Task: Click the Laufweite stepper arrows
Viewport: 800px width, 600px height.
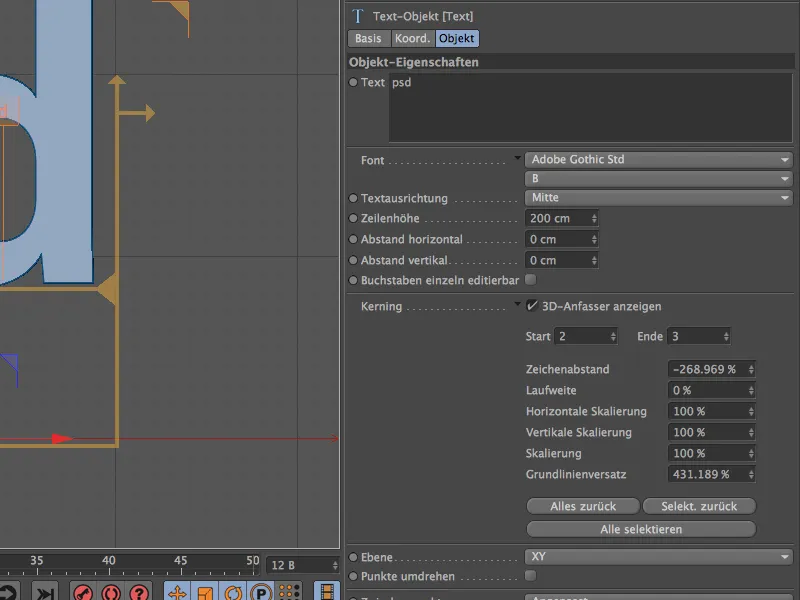Action: tap(751, 390)
